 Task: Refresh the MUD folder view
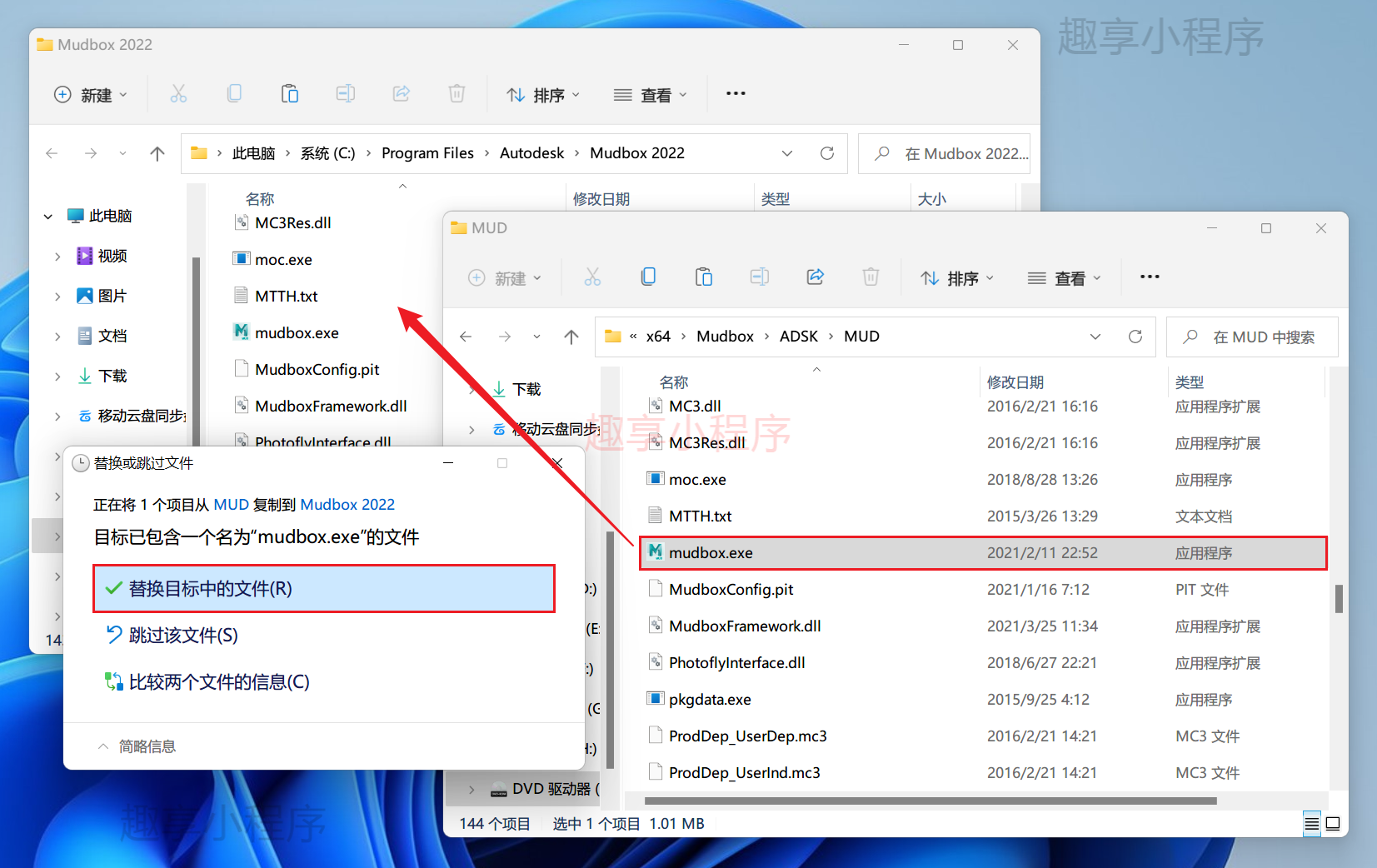tap(1135, 337)
